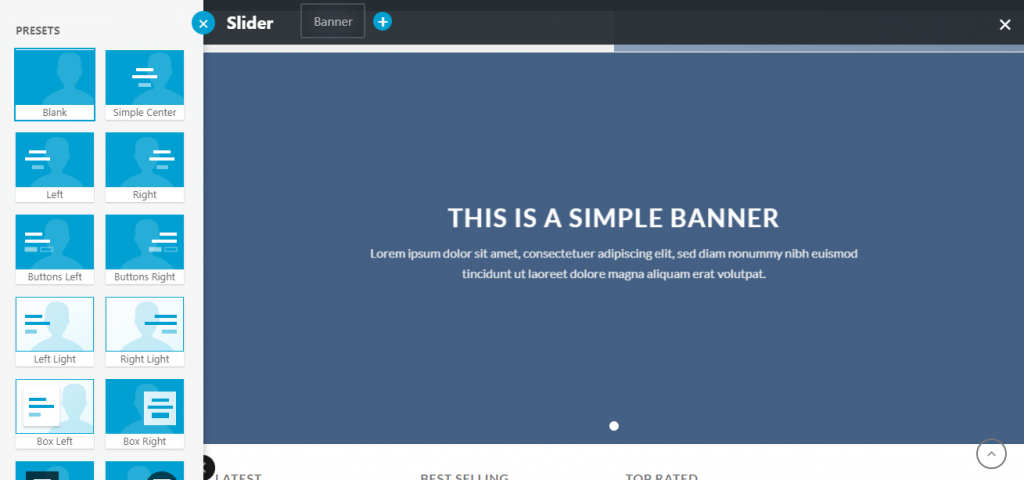Choose the Box Left preset
1024x480 pixels.
(55, 414)
